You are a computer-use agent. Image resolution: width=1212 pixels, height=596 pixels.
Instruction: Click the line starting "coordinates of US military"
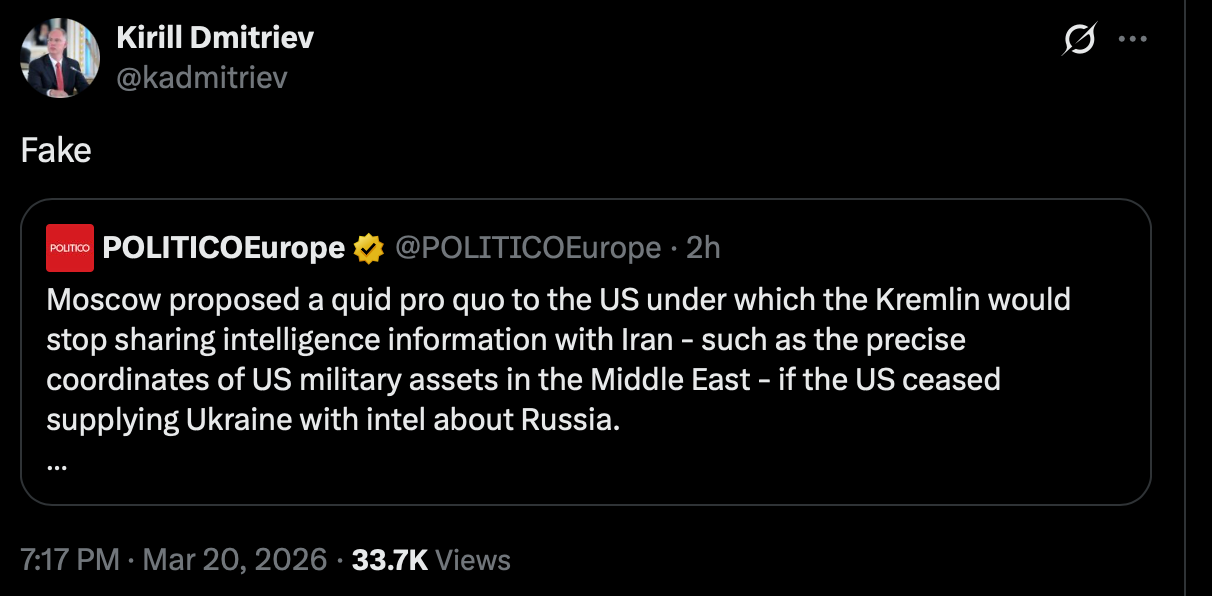coord(523,379)
